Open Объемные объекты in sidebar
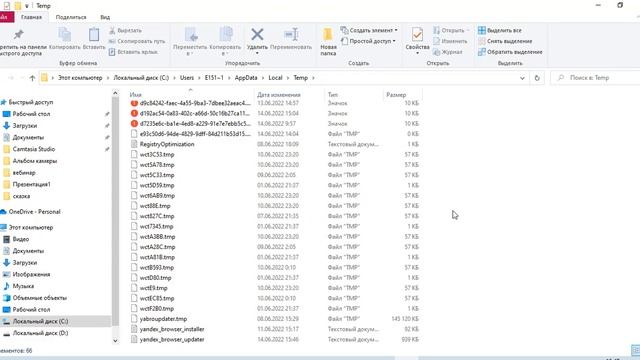The height and width of the screenshot is (360, 640). tap(40, 298)
